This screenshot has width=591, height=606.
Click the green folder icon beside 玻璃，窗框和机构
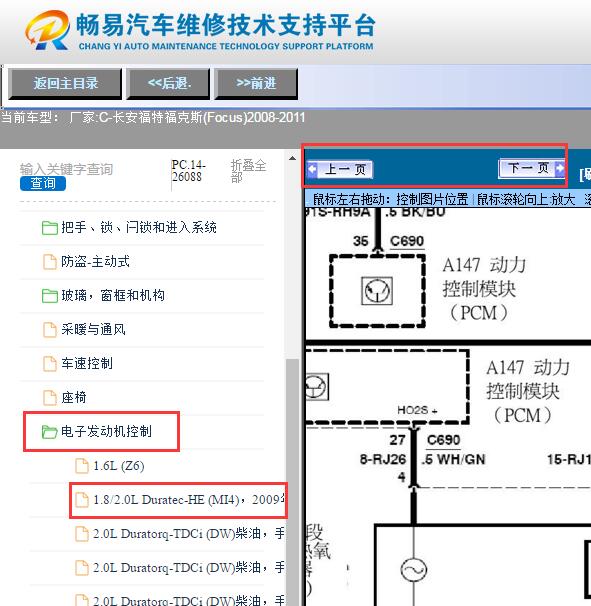[50, 296]
